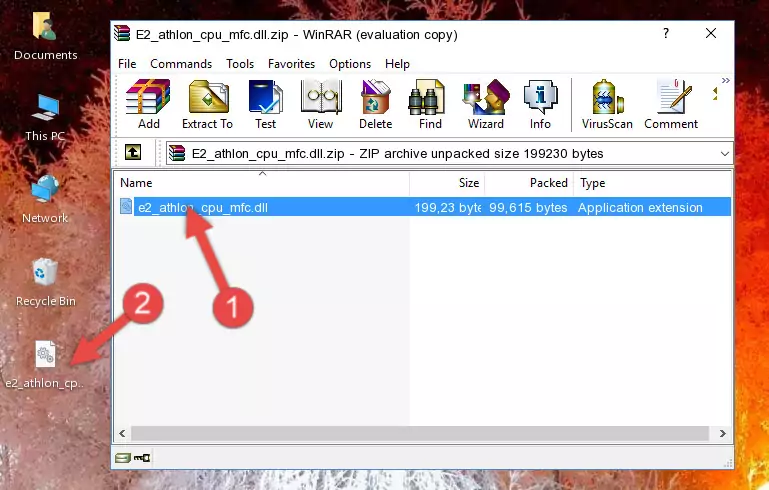
Task: Close the WinRAR window
Action: point(711,33)
